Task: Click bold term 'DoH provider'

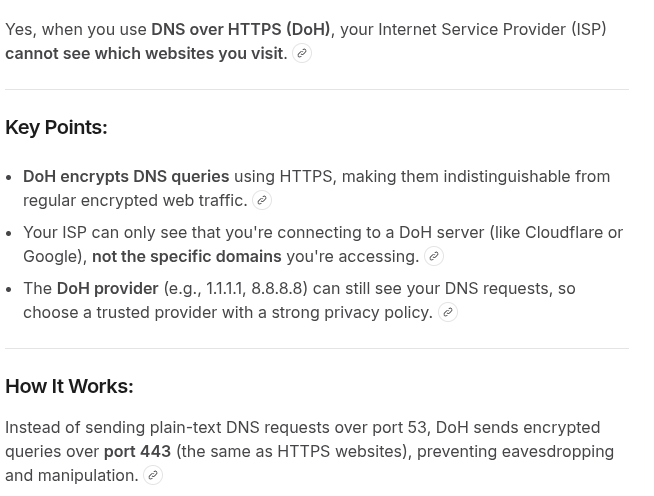Action: [x=108, y=288]
